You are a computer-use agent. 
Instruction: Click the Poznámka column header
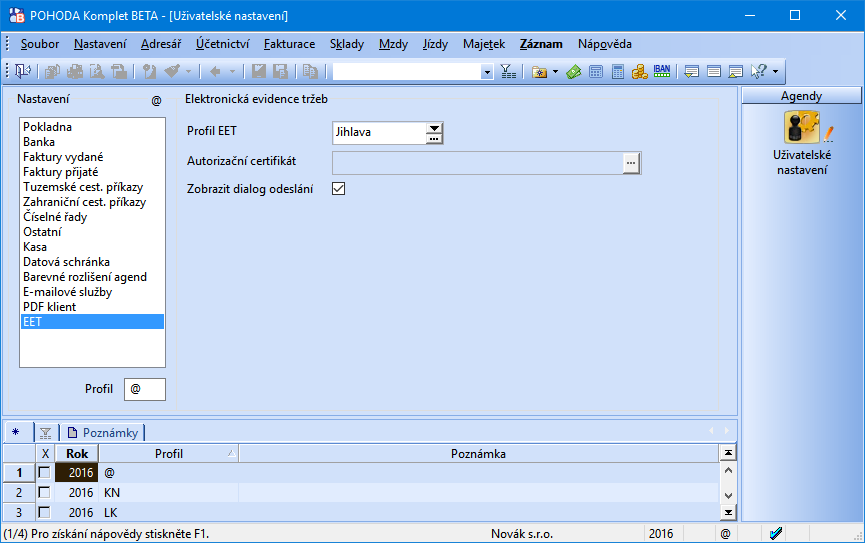478,454
